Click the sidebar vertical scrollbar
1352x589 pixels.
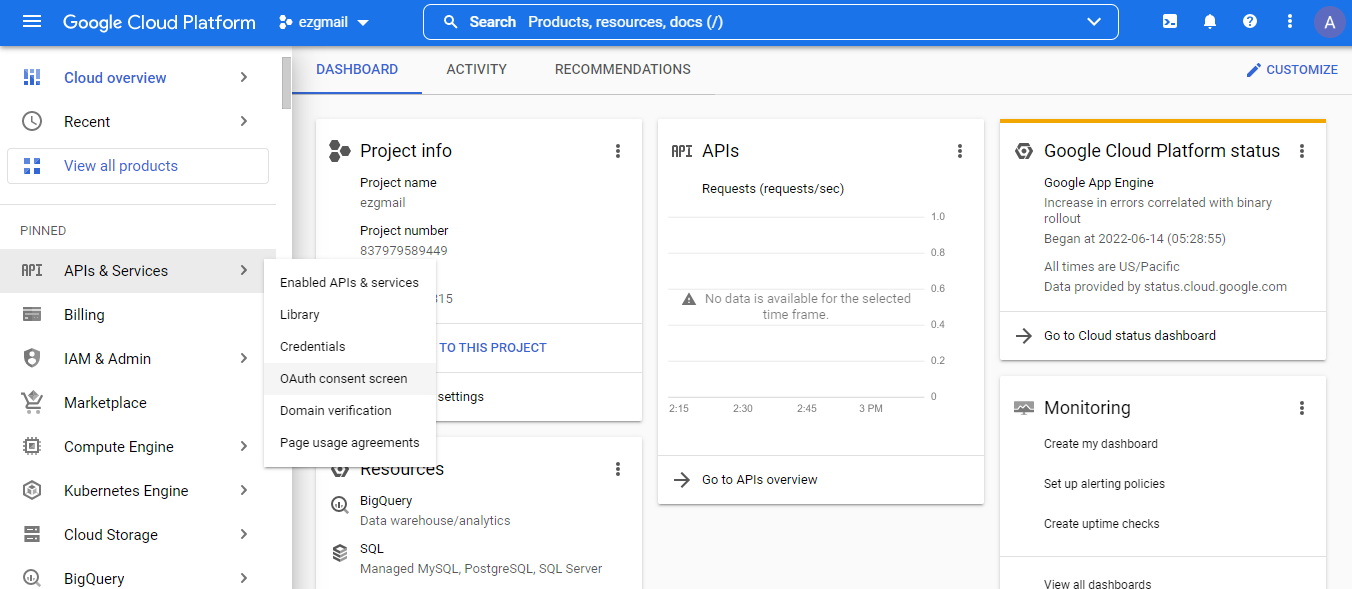287,82
